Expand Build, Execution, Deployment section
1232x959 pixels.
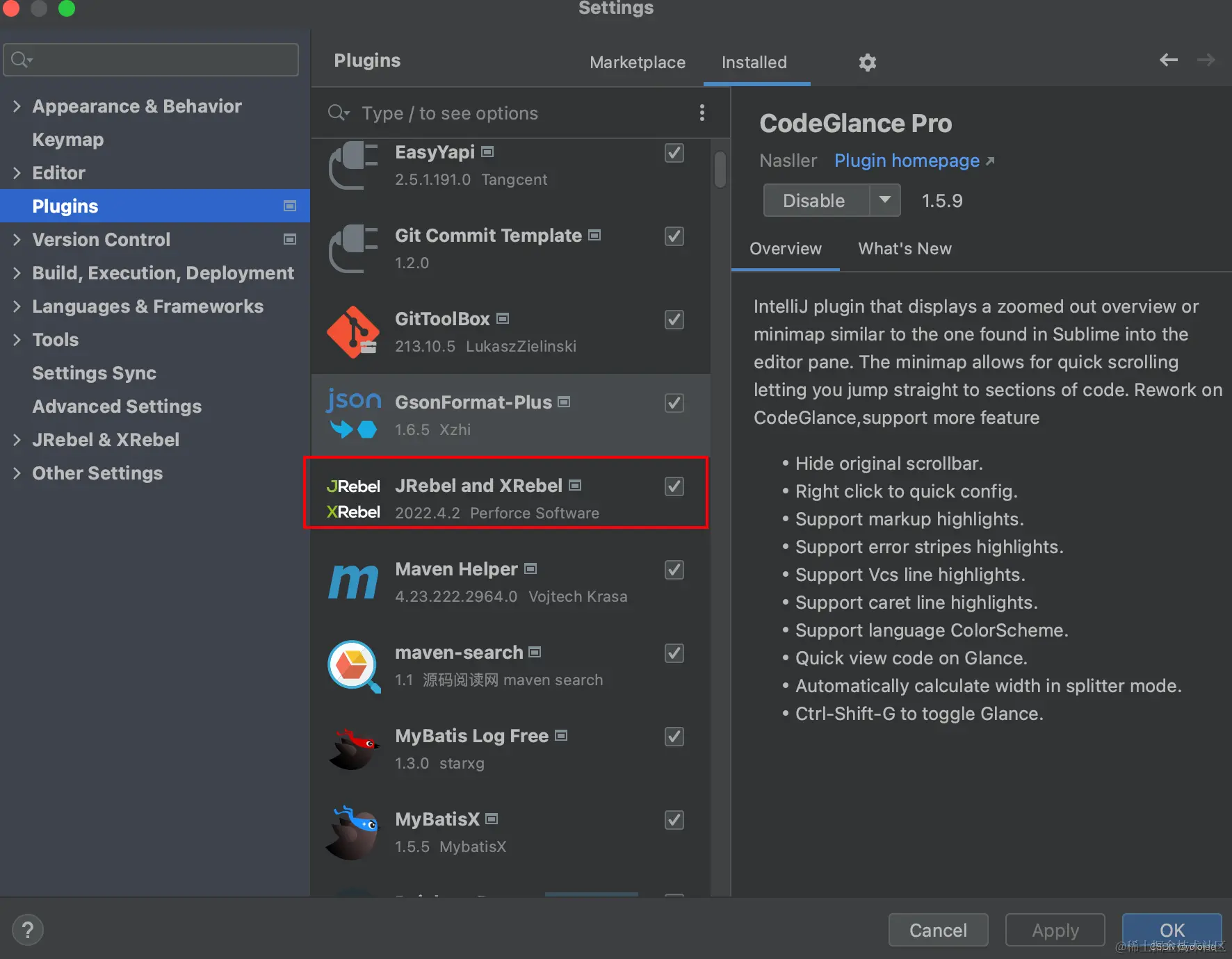17,272
